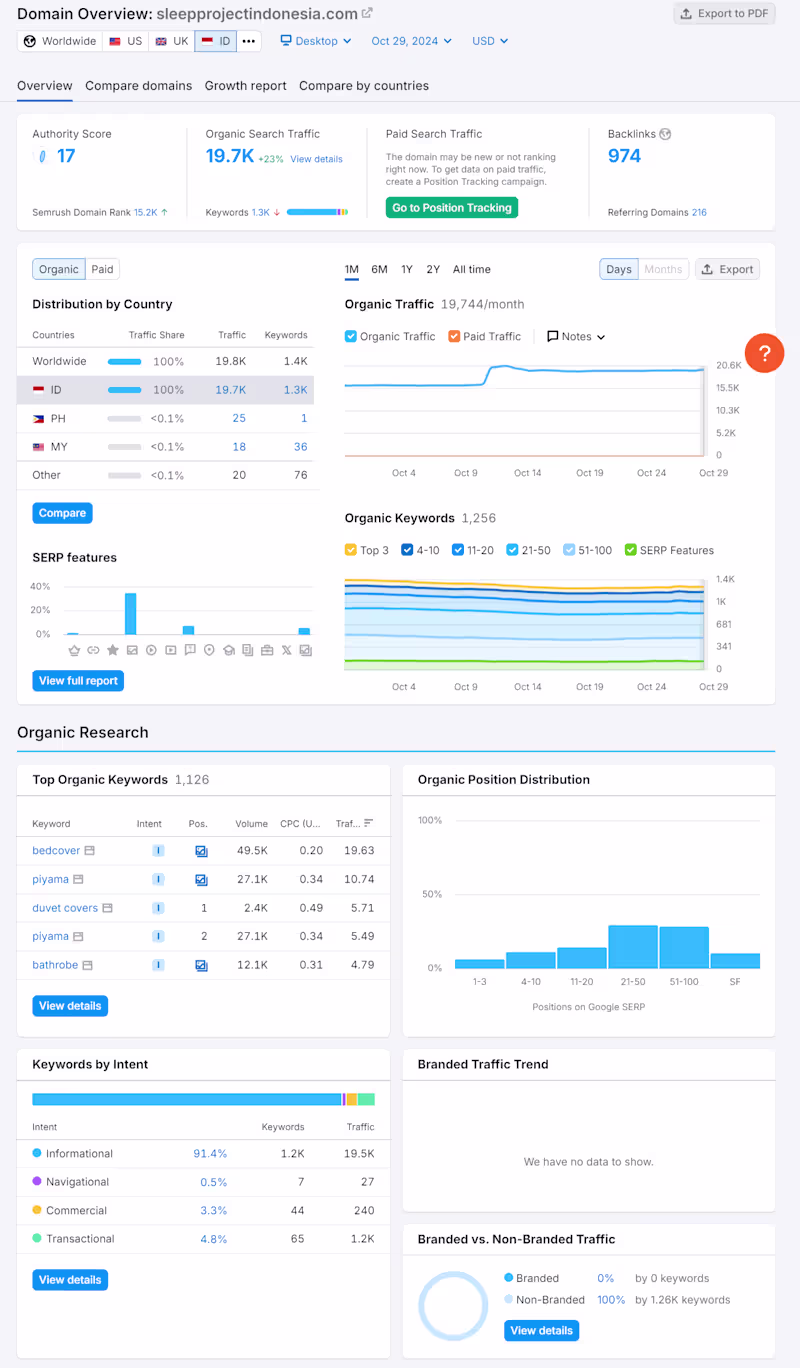The image size is (800, 1368).
Task: Switch chart to Months view
Action: click(663, 269)
